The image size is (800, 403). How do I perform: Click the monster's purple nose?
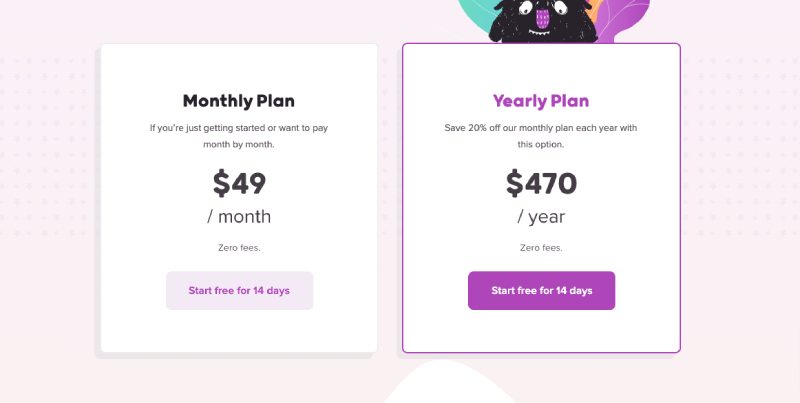543,19
